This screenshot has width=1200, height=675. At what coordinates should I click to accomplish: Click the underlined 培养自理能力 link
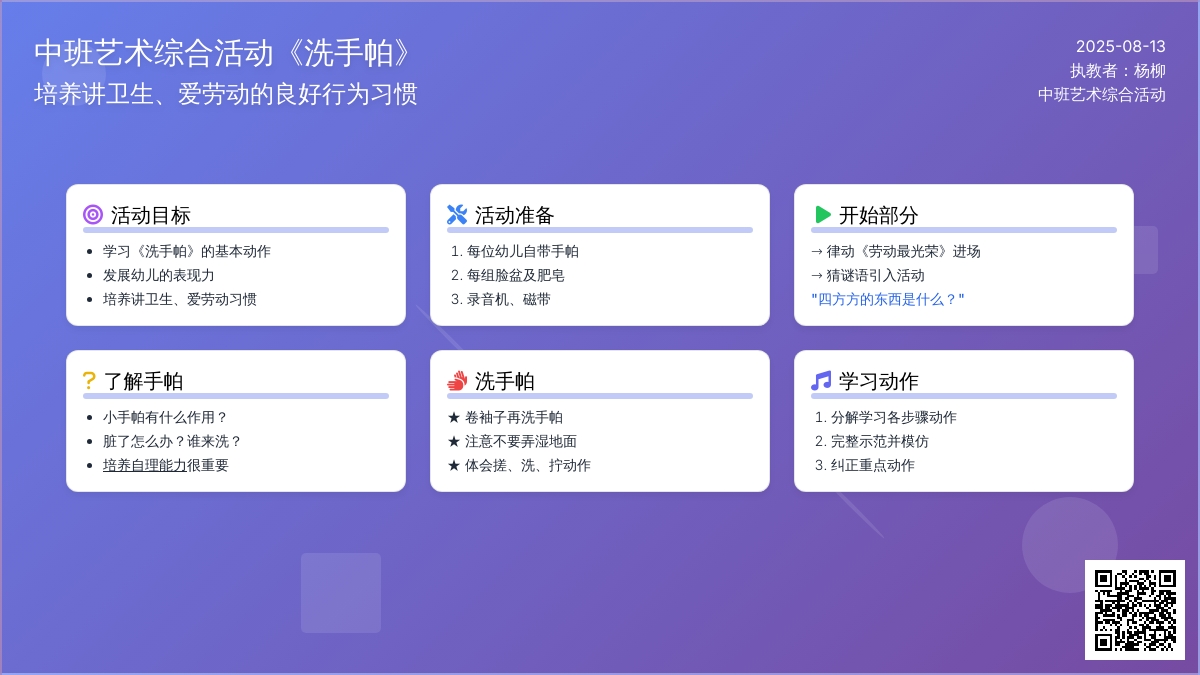point(145,465)
